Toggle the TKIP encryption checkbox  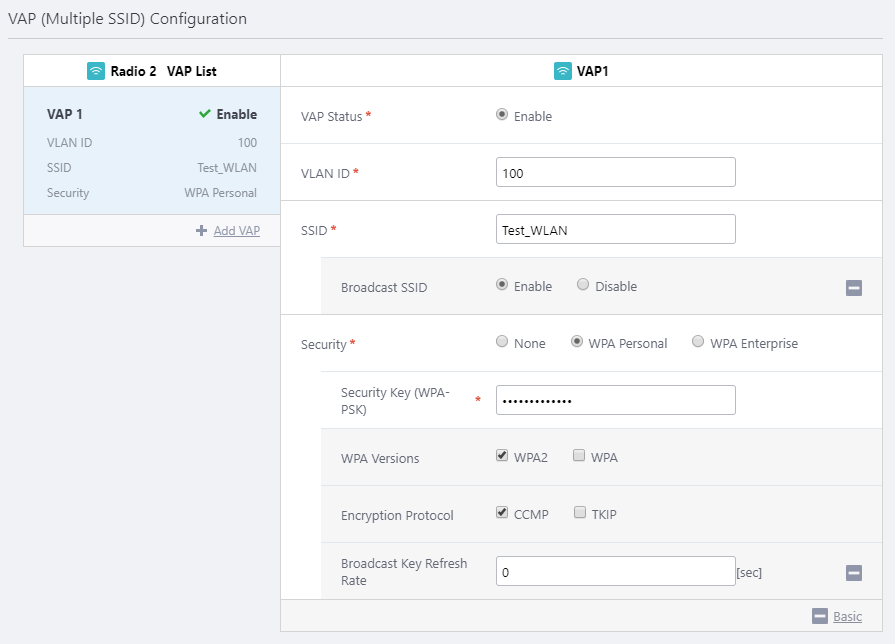(x=580, y=512)
